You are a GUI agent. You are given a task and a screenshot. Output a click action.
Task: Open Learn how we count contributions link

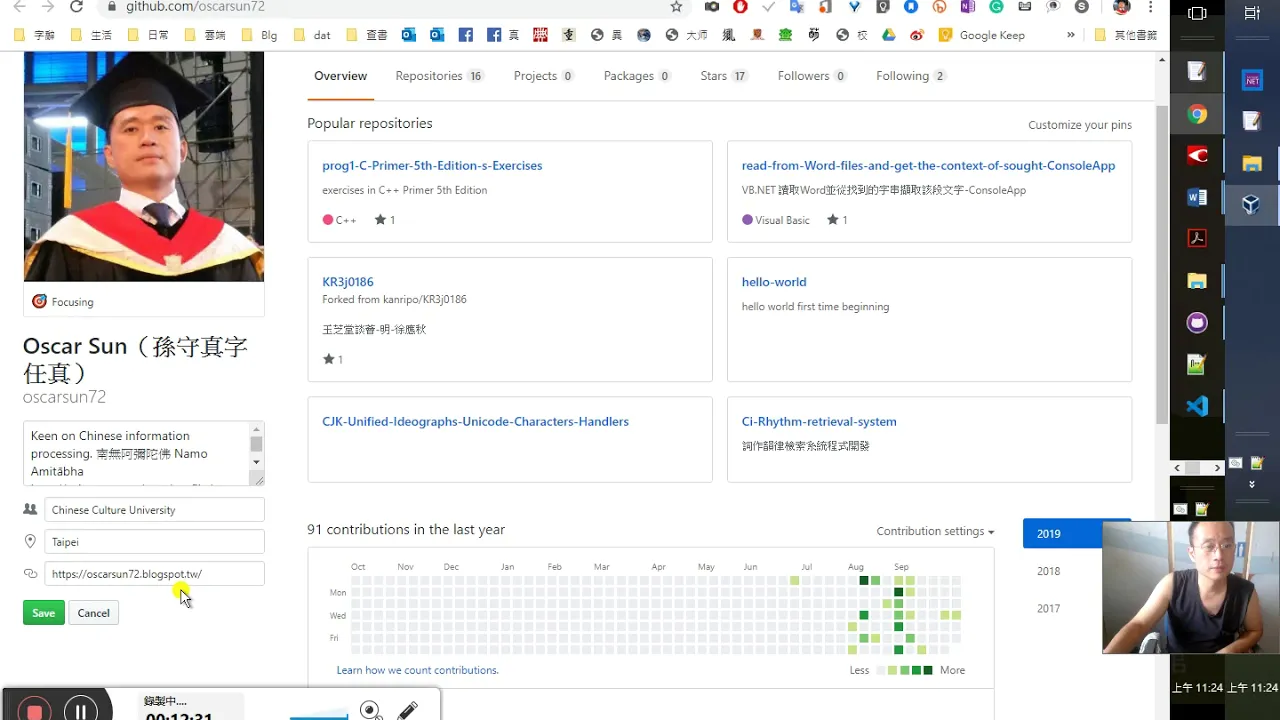pyautogui.click(x=417, y=670)
